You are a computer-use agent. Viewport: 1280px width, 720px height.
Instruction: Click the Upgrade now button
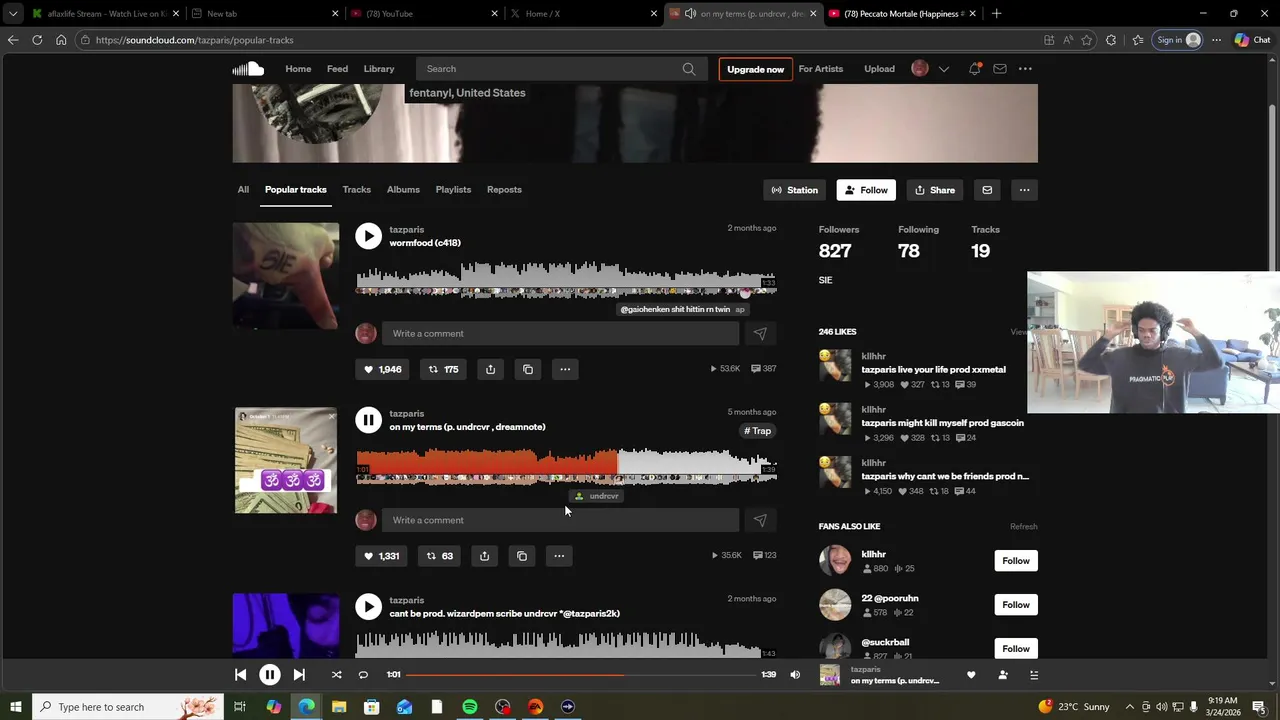click(x=755, y=69)
